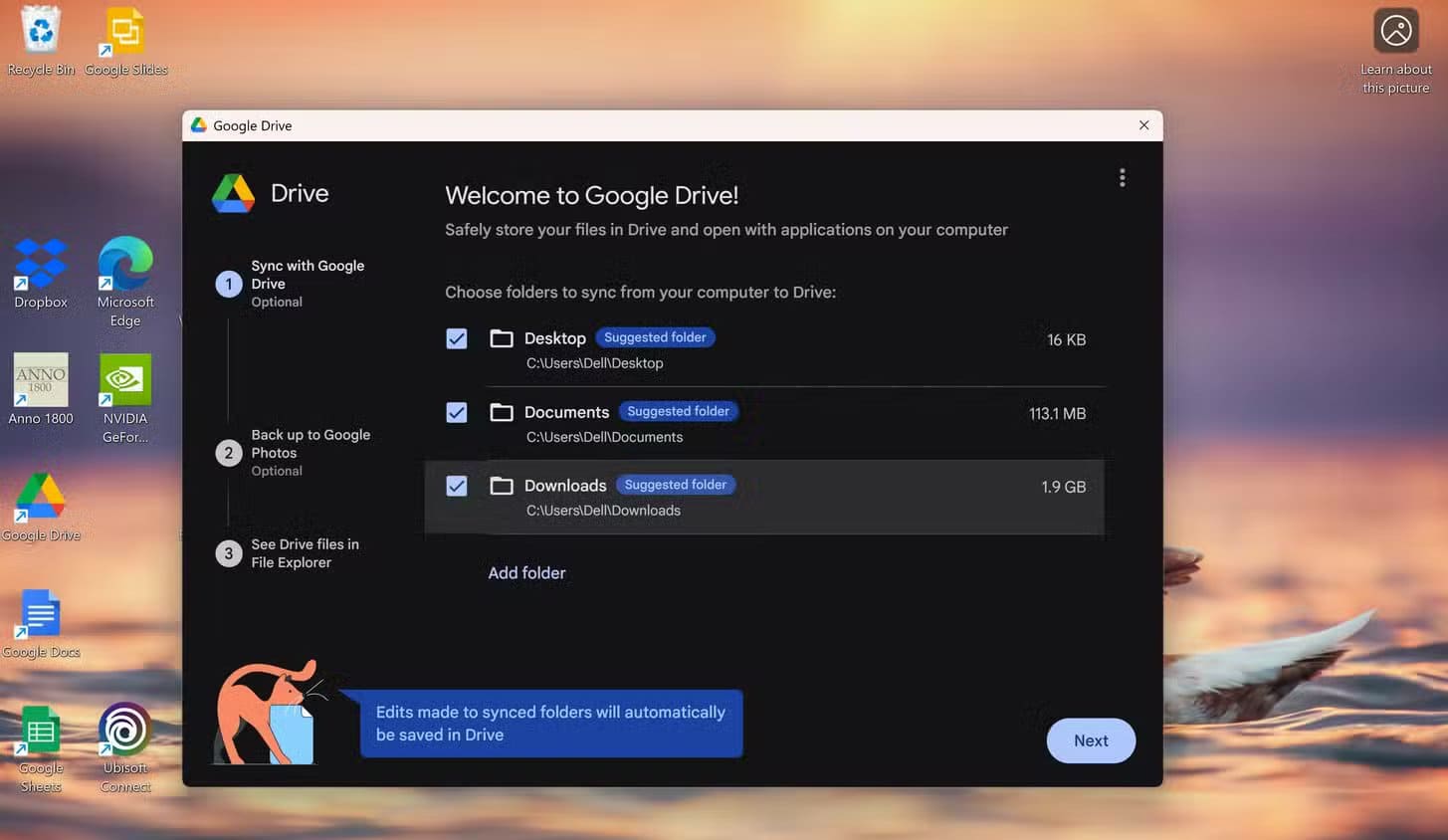Viewport: 1448px width, 840px height.
Task: Open Google Docs desktop shortcut
Action: pyautogui.click(x=41, y=615)
